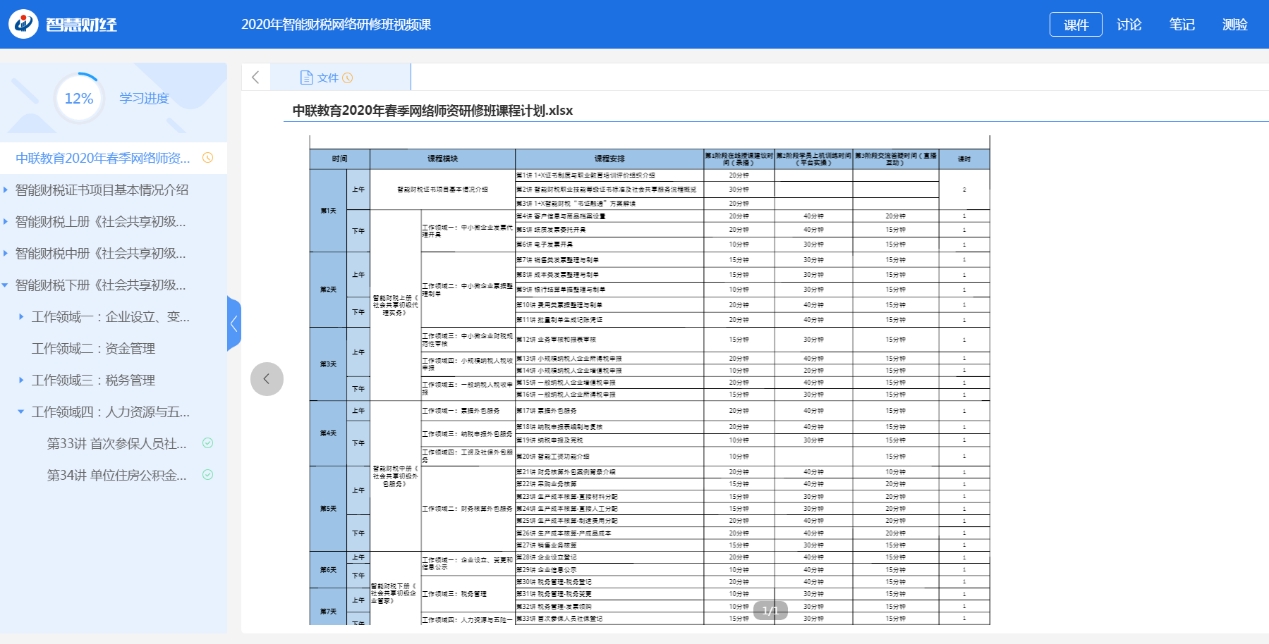Open the 测验 section
Viewport: 1269px width, 644px height.
(1235, 24)
